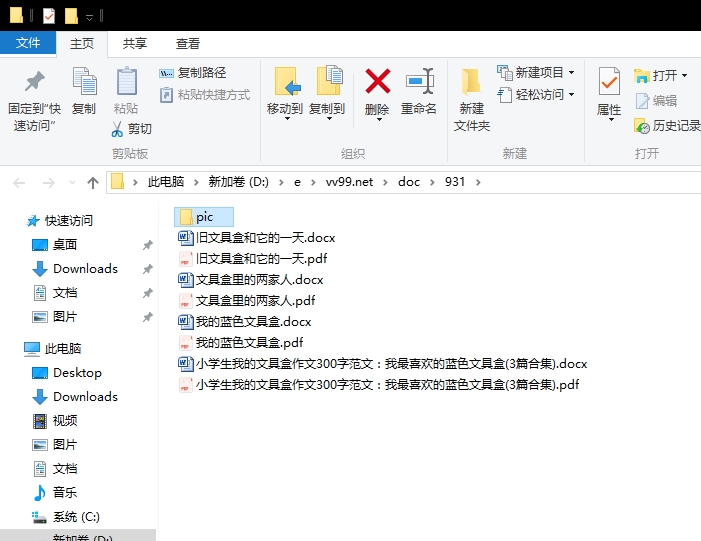Viewport: 701px width, 541px height.
Task: Expand the quick access toolbar customize arrow
Action: [x=89, y=18]
